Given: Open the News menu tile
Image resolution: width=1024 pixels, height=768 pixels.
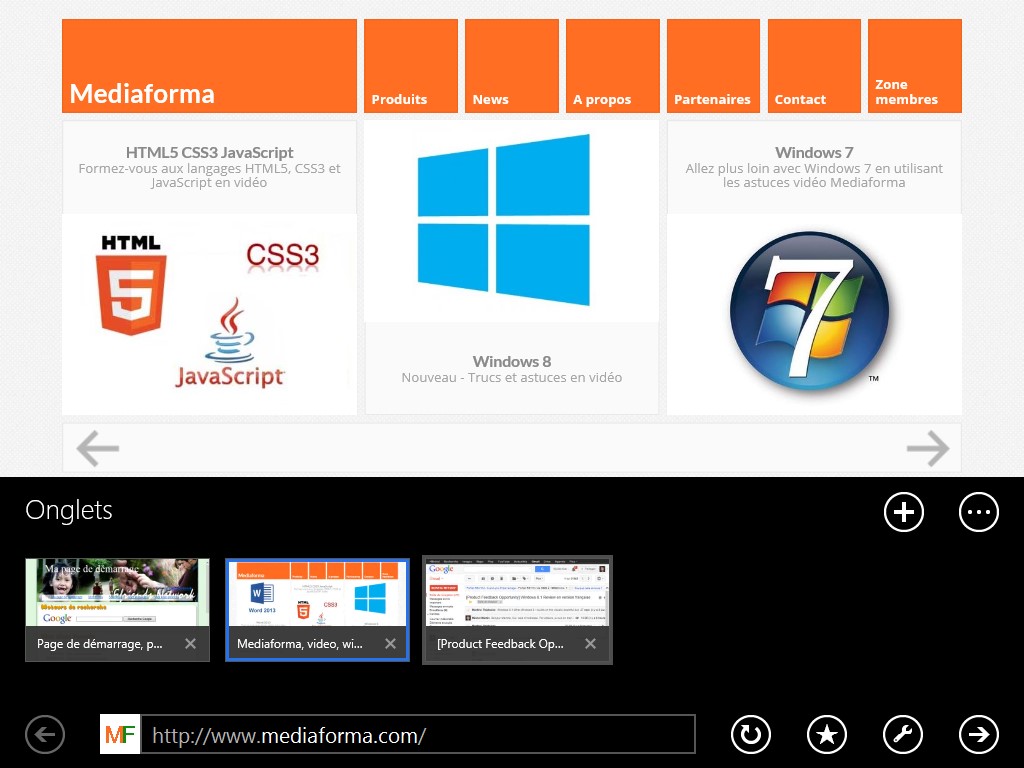Looking at the screenshot, I should [512, 66].
